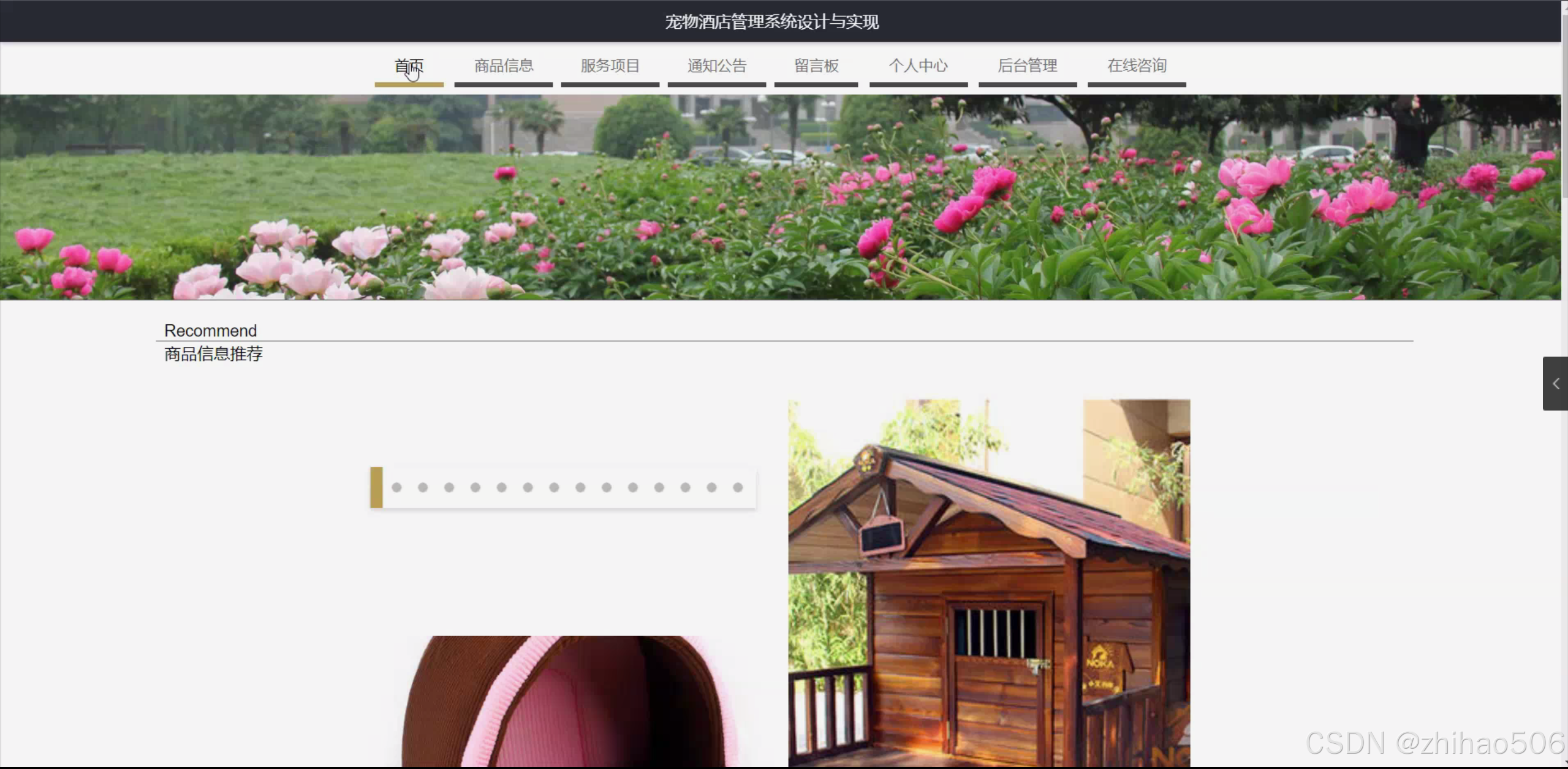Select the second carousel indicator dot
This screenshot has height=769, width=1568.
(423, 488)
